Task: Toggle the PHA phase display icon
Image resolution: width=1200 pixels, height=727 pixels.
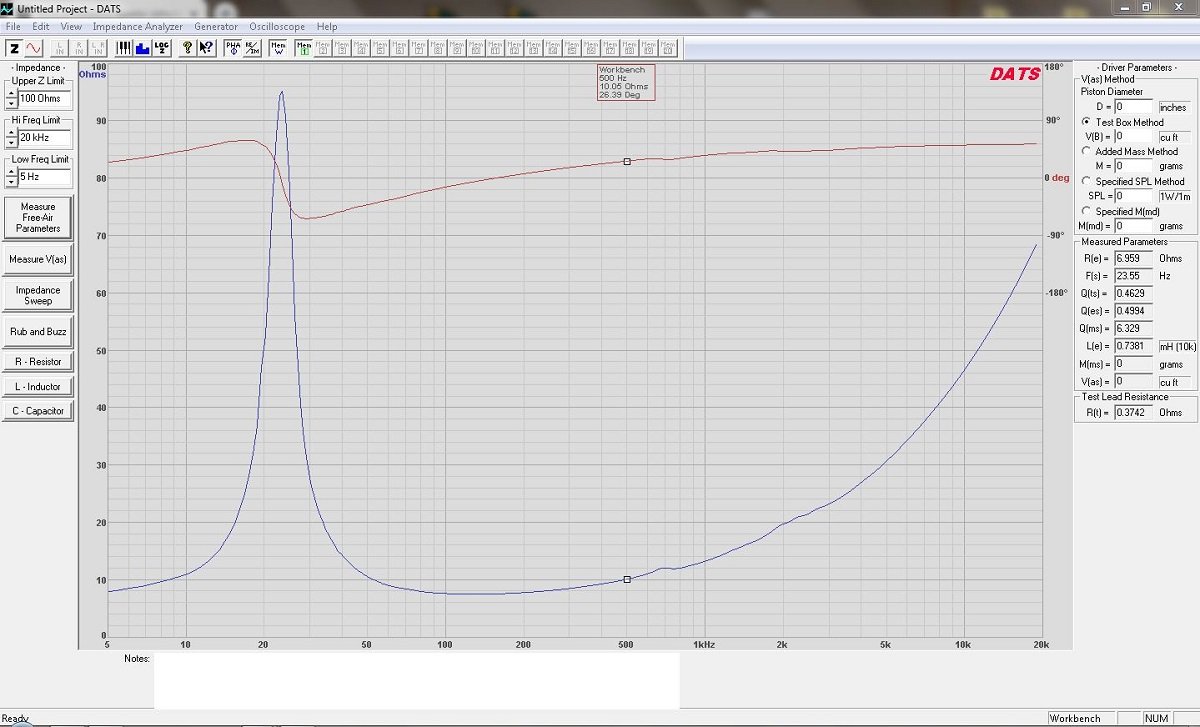Action: 232,47
